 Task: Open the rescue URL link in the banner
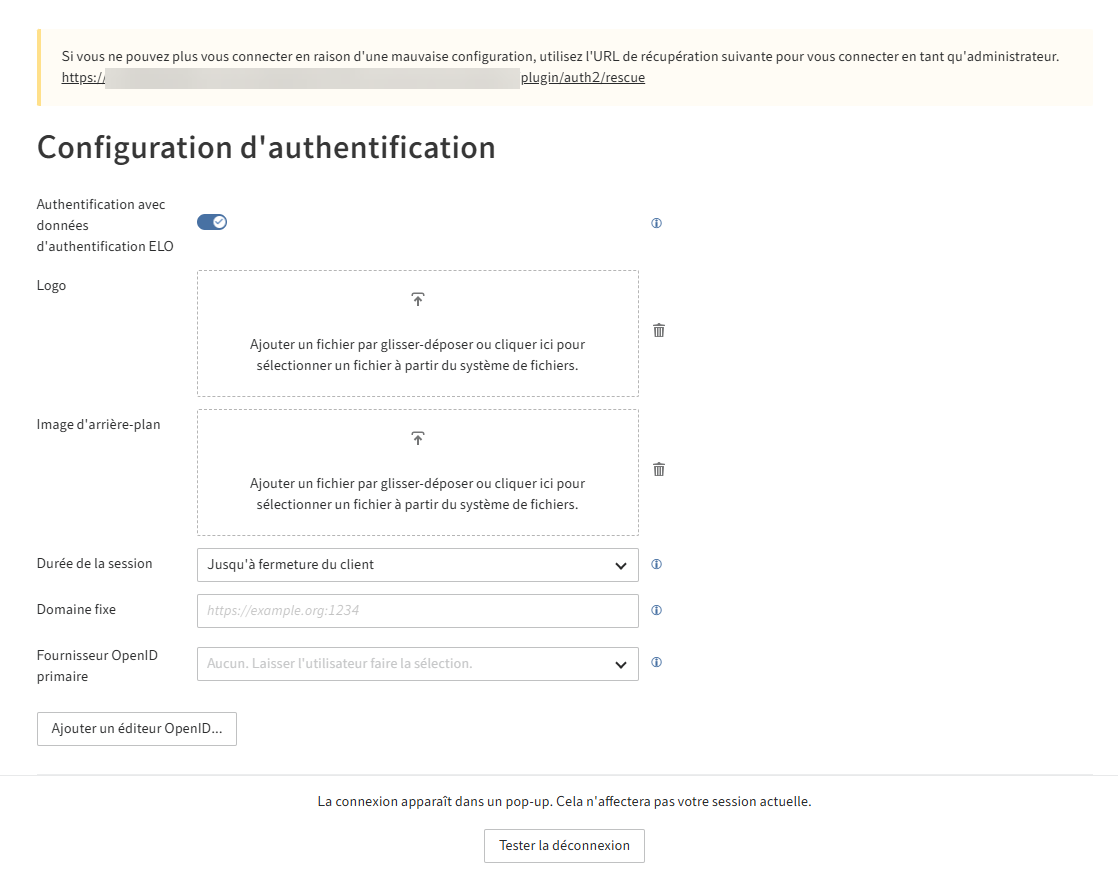pos(352,77)
